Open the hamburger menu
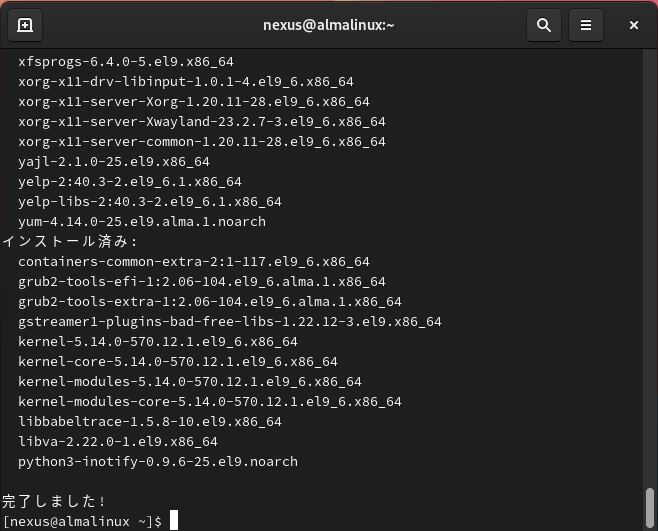Viewport: 658px width, 531px height. (586, 26)
